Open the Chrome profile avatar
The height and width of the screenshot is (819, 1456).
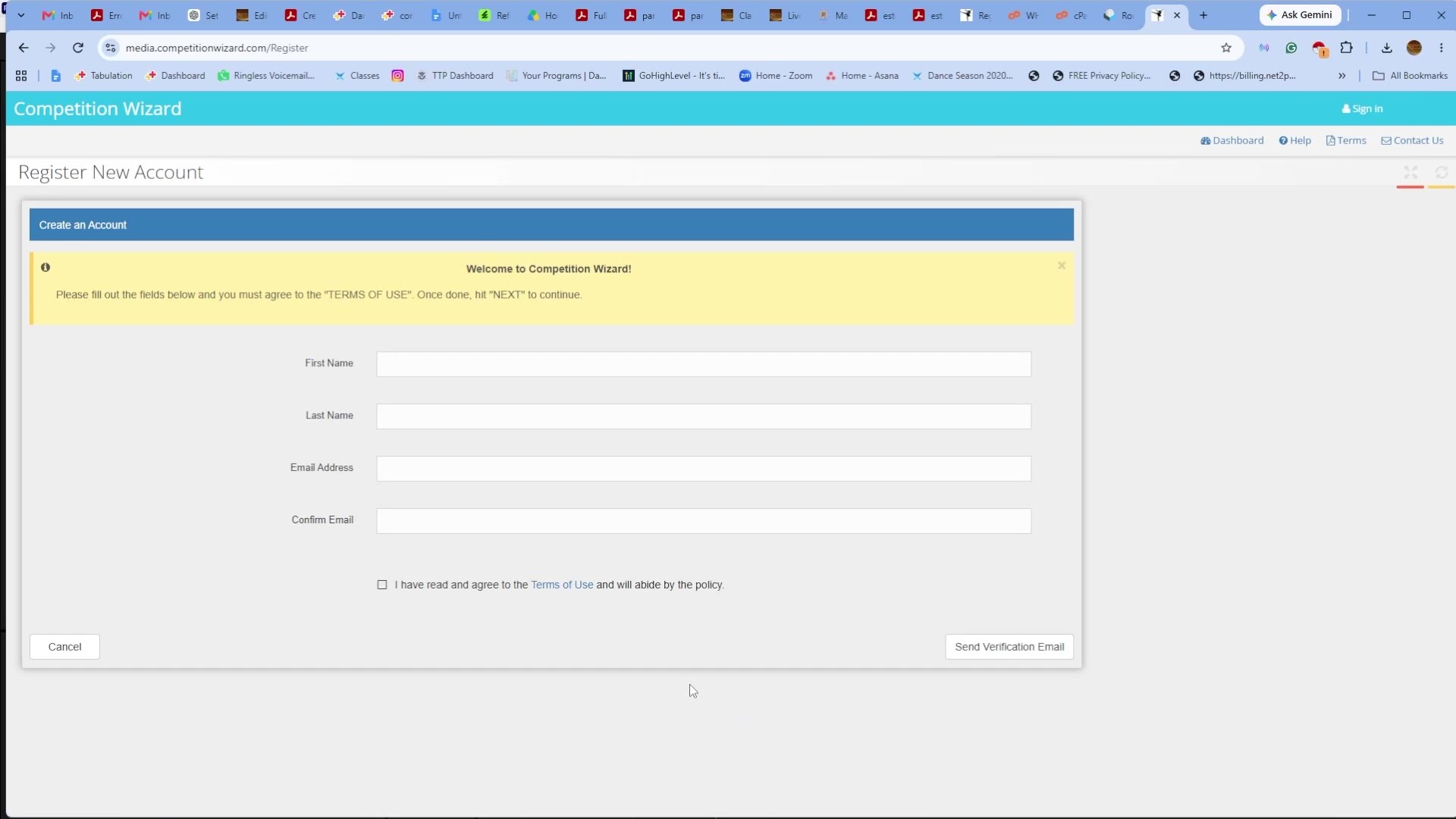click(1414, 48)
